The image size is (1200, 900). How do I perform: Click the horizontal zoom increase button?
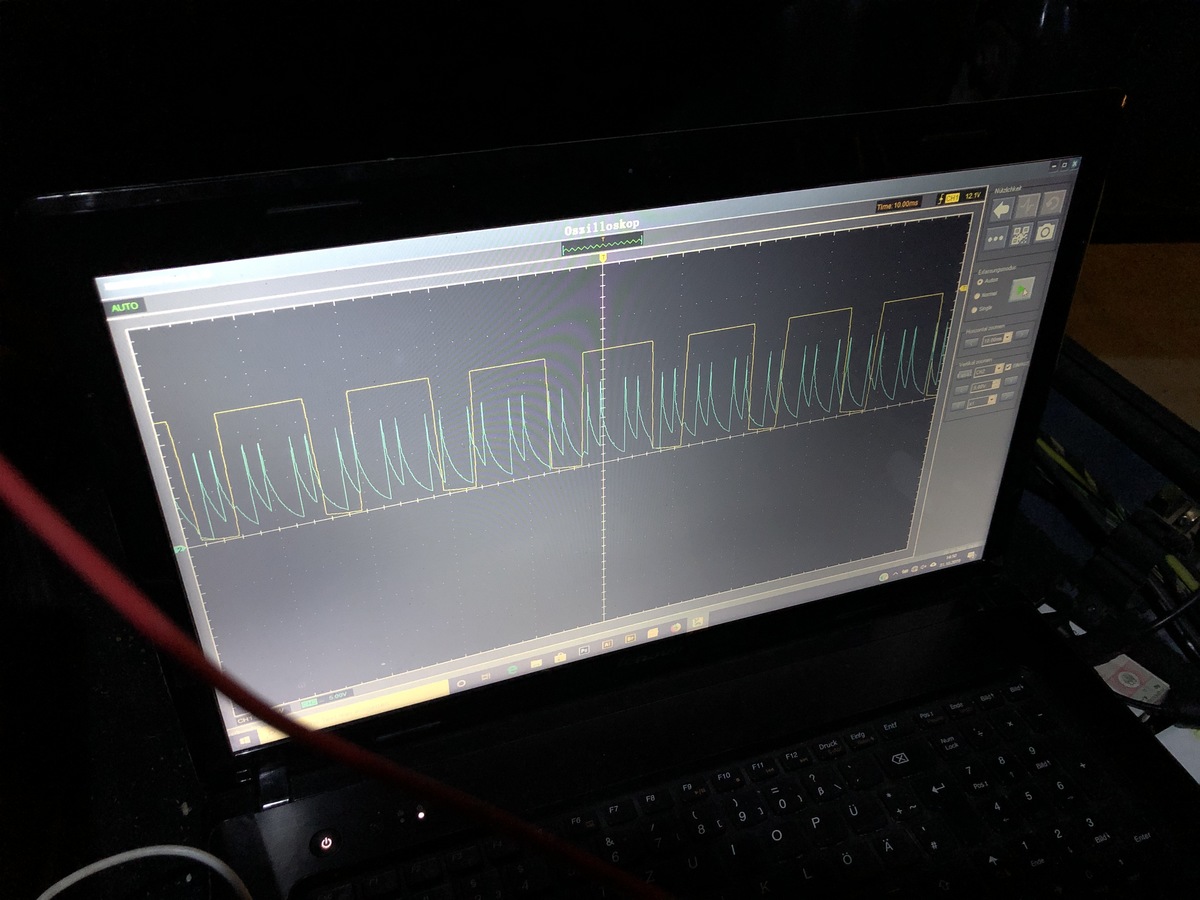pyautogui.click(x=1022, y=334)
